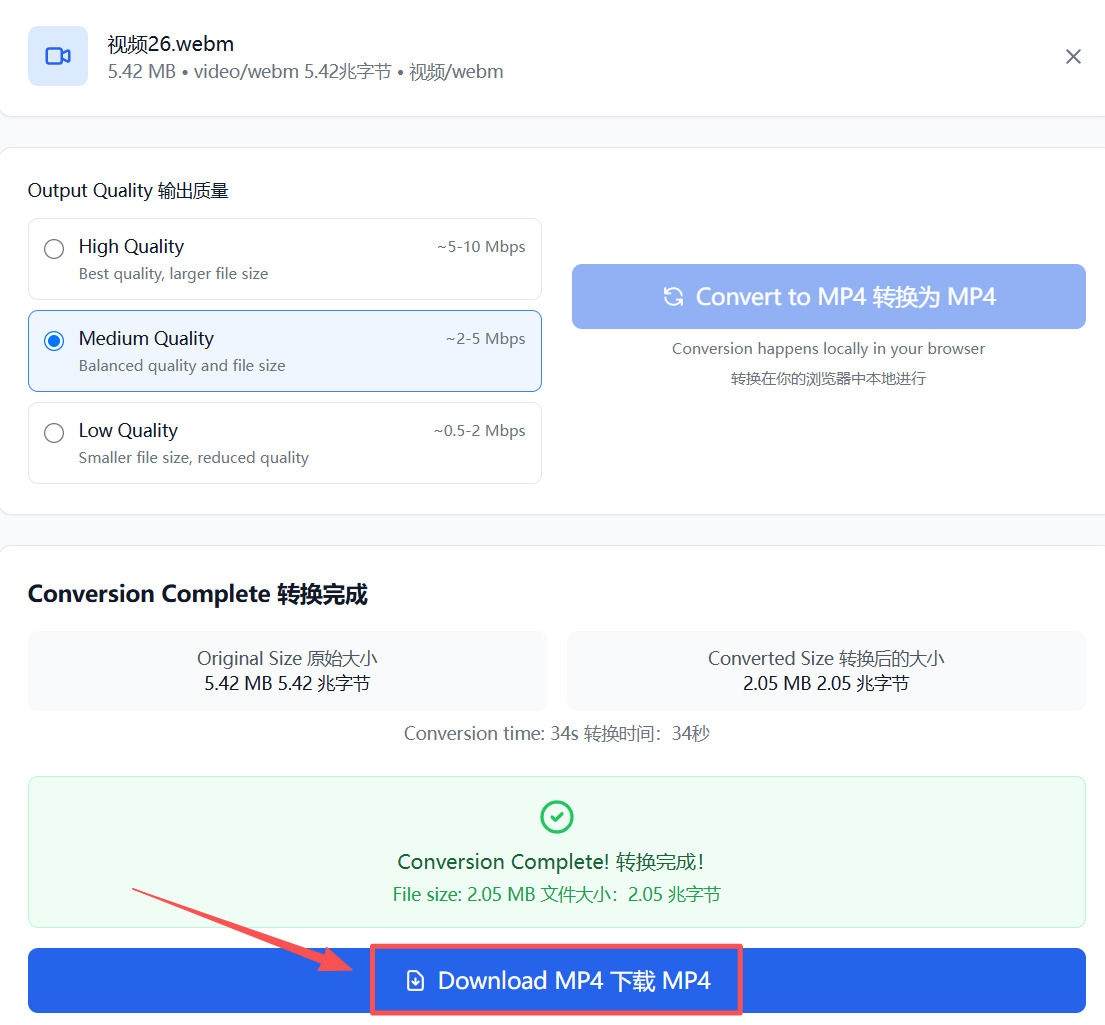
Task: Click the video camera file icon
Action: pos(58,56)
